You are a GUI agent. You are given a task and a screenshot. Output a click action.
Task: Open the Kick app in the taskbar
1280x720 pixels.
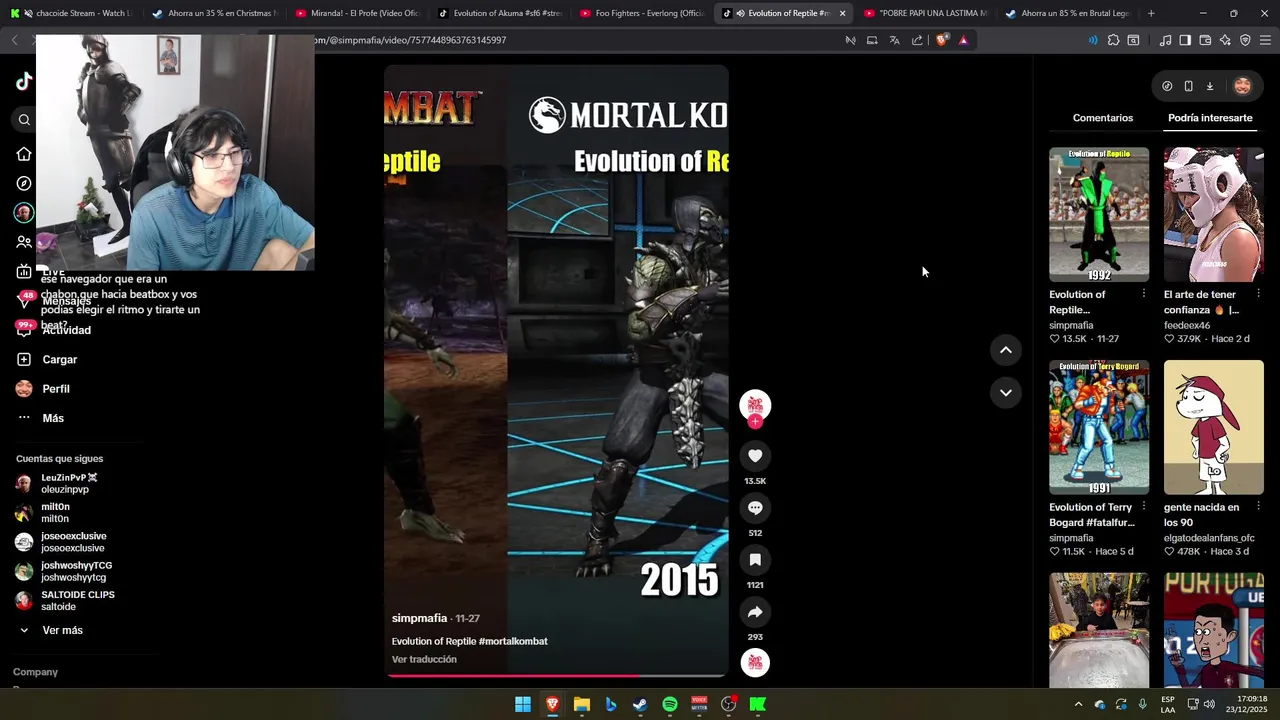(758, 705)
